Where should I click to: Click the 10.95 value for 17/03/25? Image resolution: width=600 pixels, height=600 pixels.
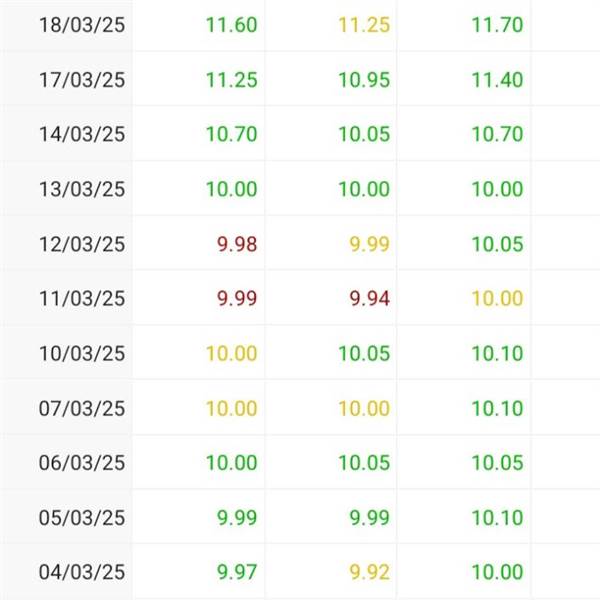tap(364, 80)
